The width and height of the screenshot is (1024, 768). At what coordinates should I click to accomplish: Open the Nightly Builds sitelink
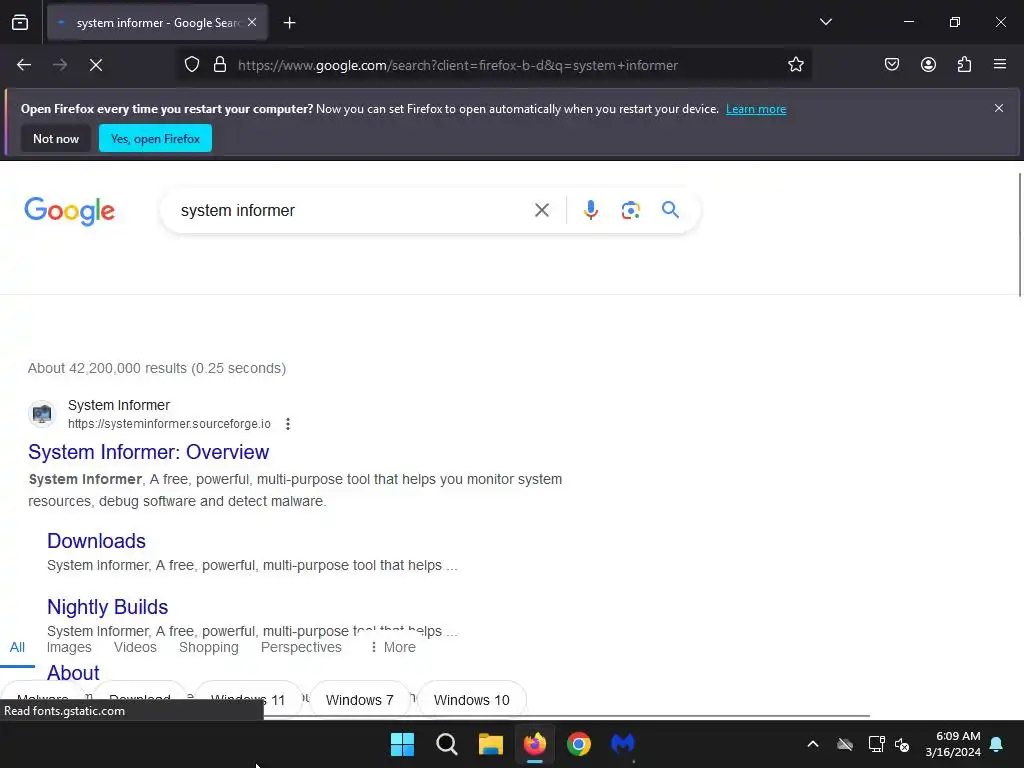tap(107, 607)
